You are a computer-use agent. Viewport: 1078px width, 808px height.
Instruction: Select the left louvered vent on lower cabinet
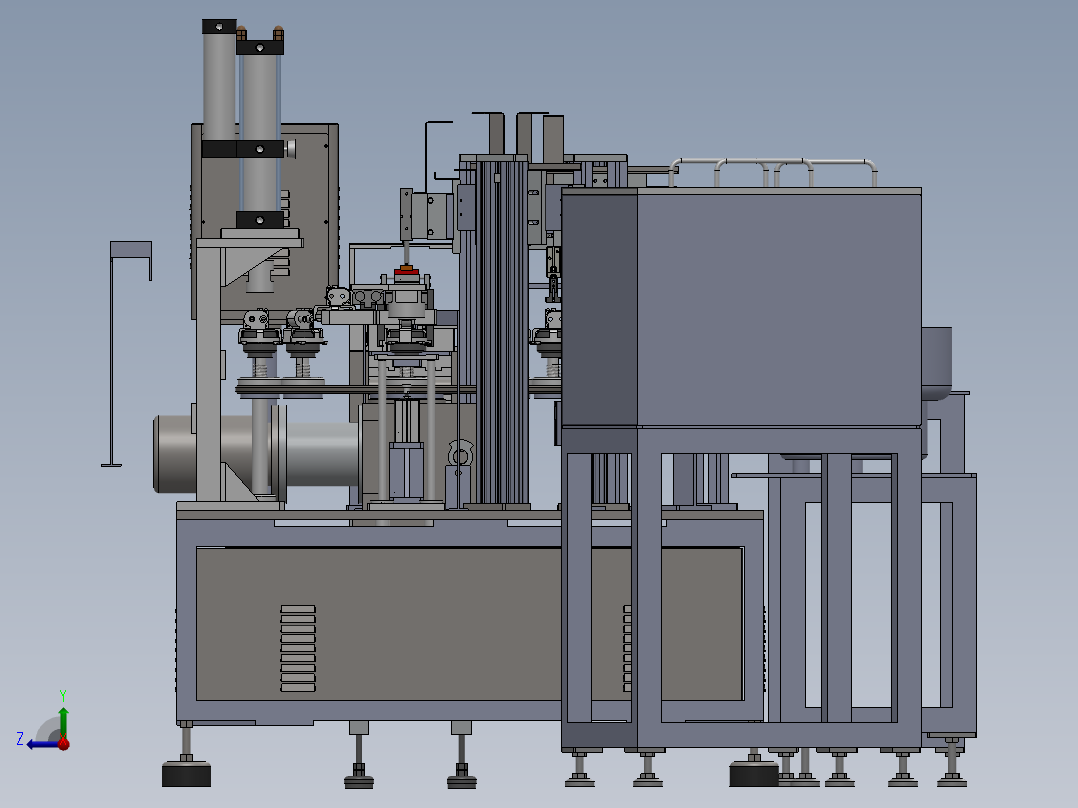[298, 648]
